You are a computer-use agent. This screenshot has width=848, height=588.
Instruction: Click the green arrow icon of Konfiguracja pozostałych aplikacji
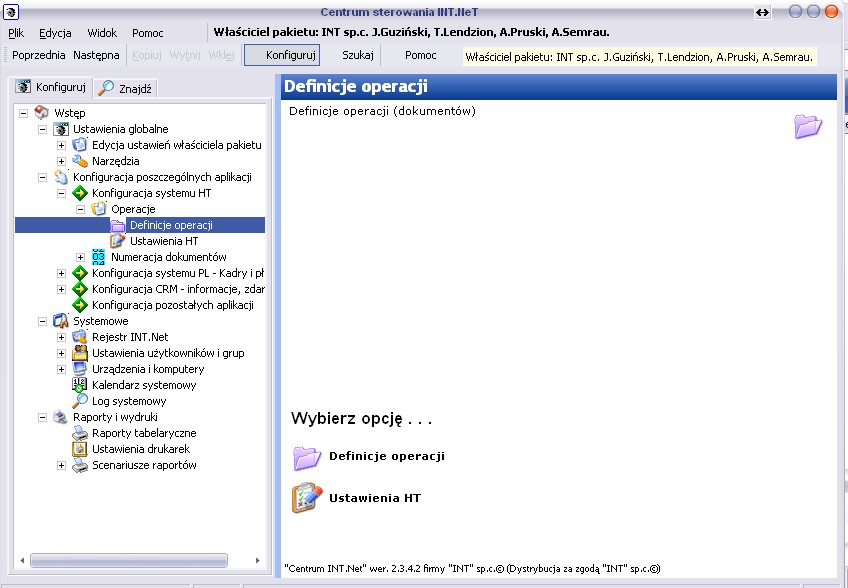[80, 305]
